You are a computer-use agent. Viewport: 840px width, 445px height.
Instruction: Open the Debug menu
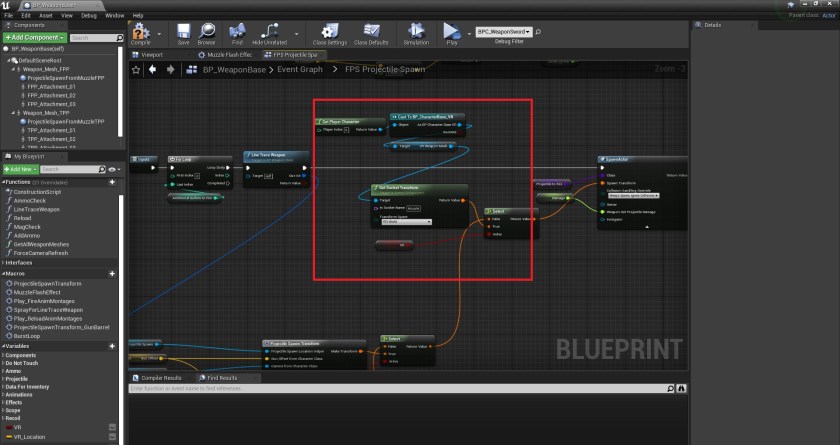click(x=88, y=16)
